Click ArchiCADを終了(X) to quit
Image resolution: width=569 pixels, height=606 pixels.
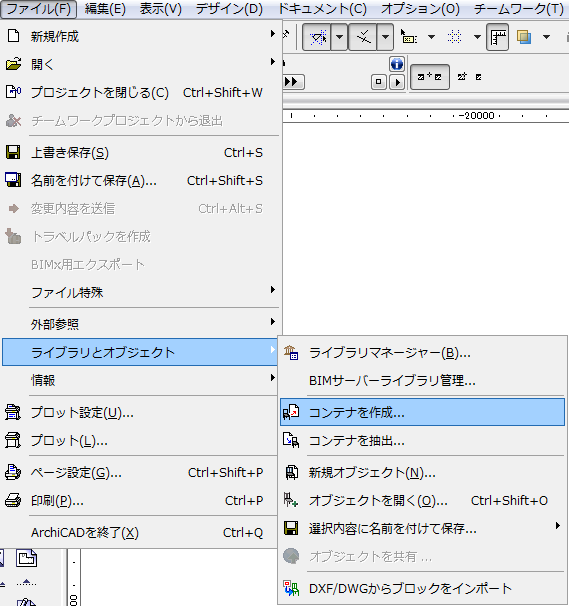(139, 533)
